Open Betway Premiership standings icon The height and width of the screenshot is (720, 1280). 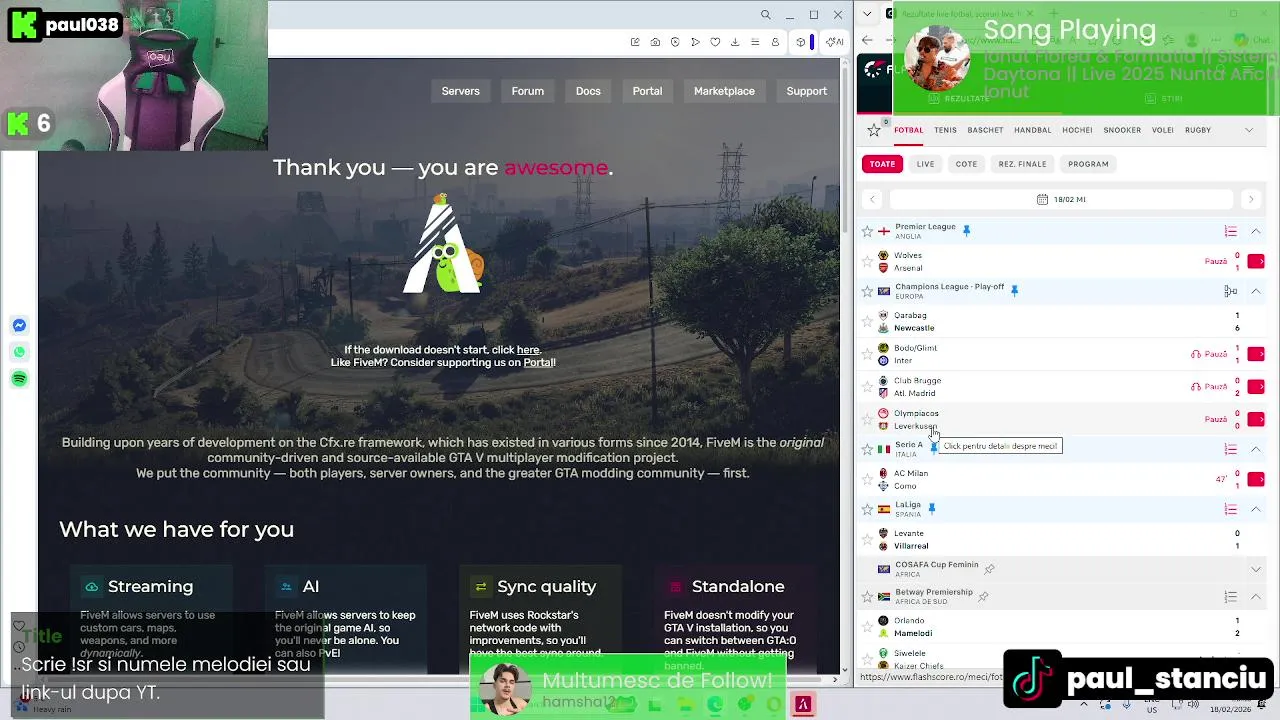click(x=1231, y=597)
